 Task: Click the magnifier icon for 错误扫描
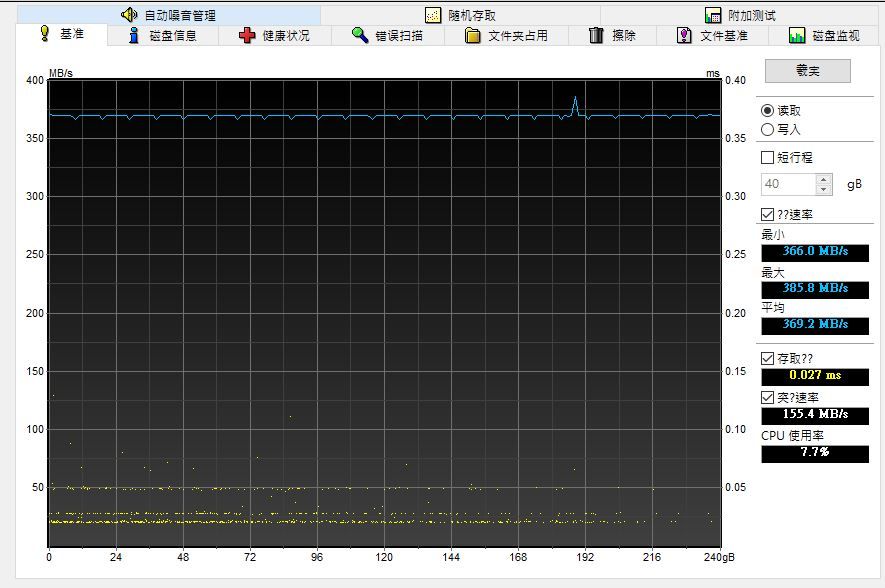pos(360,35)
